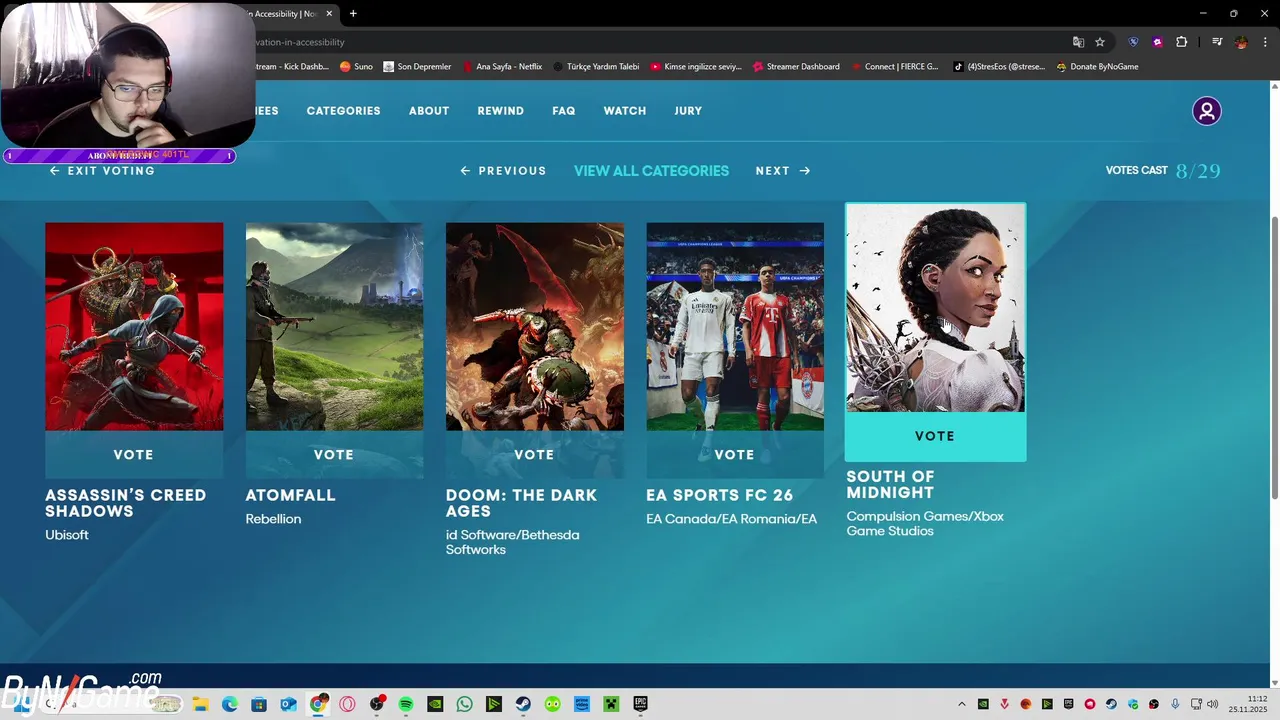
Task: Open File Explorer from the taskbar
Action: 200,704
